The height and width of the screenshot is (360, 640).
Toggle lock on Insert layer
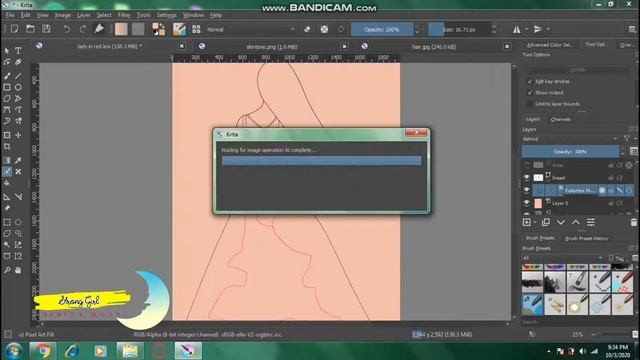click(611, 178)
